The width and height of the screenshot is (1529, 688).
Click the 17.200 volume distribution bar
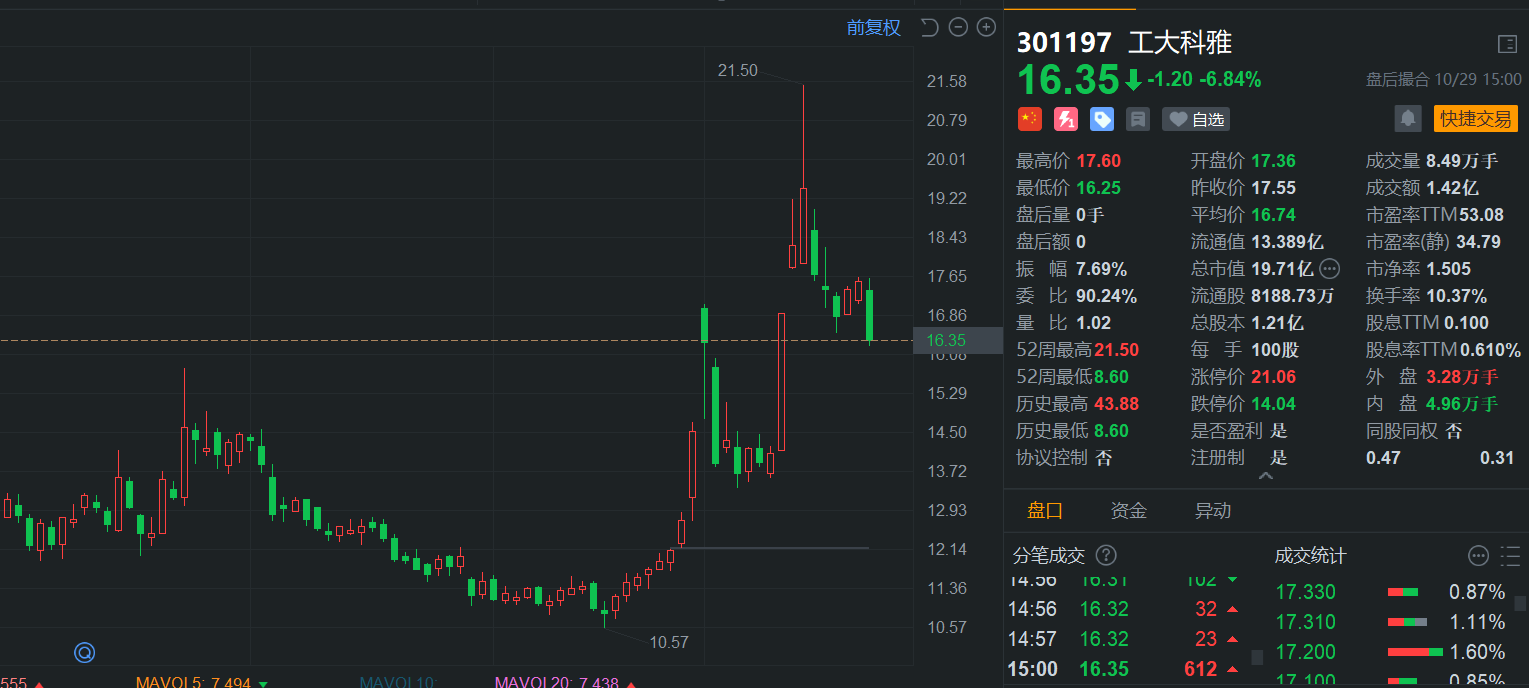pyautogui.click(x=1415, y=652)
